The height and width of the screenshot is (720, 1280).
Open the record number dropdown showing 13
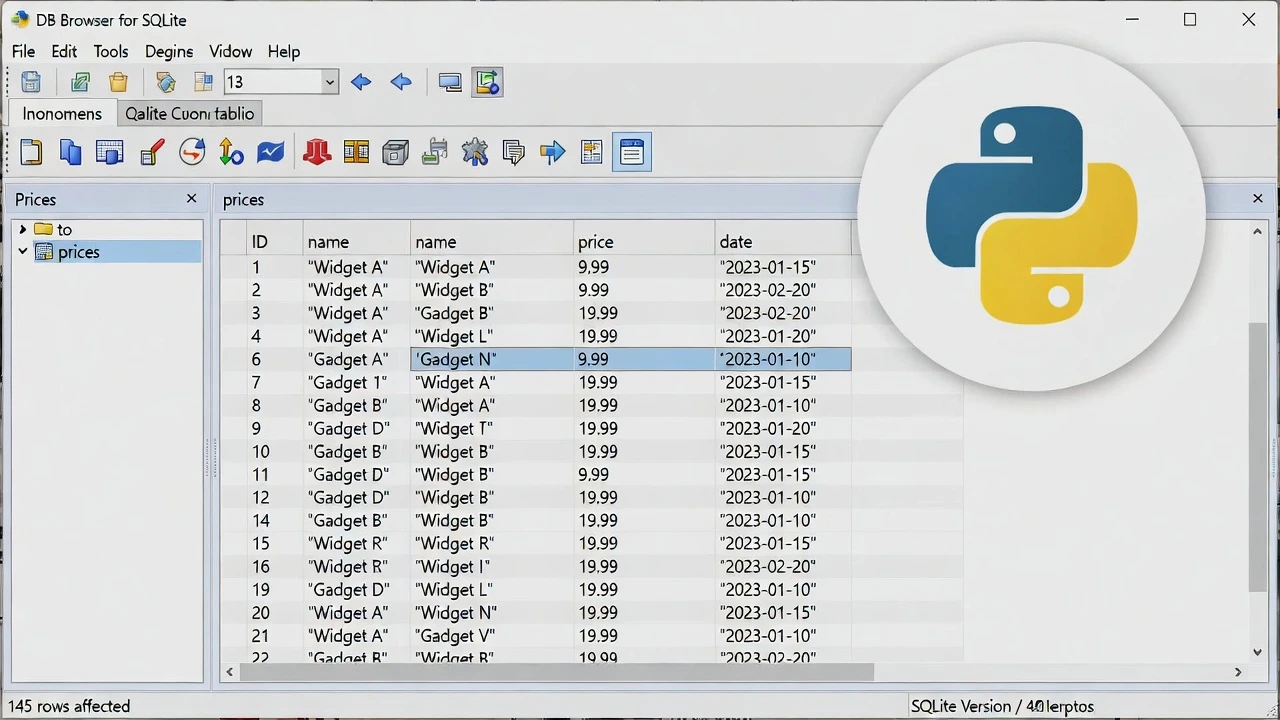pyautogui.click(x=329, y=82)
